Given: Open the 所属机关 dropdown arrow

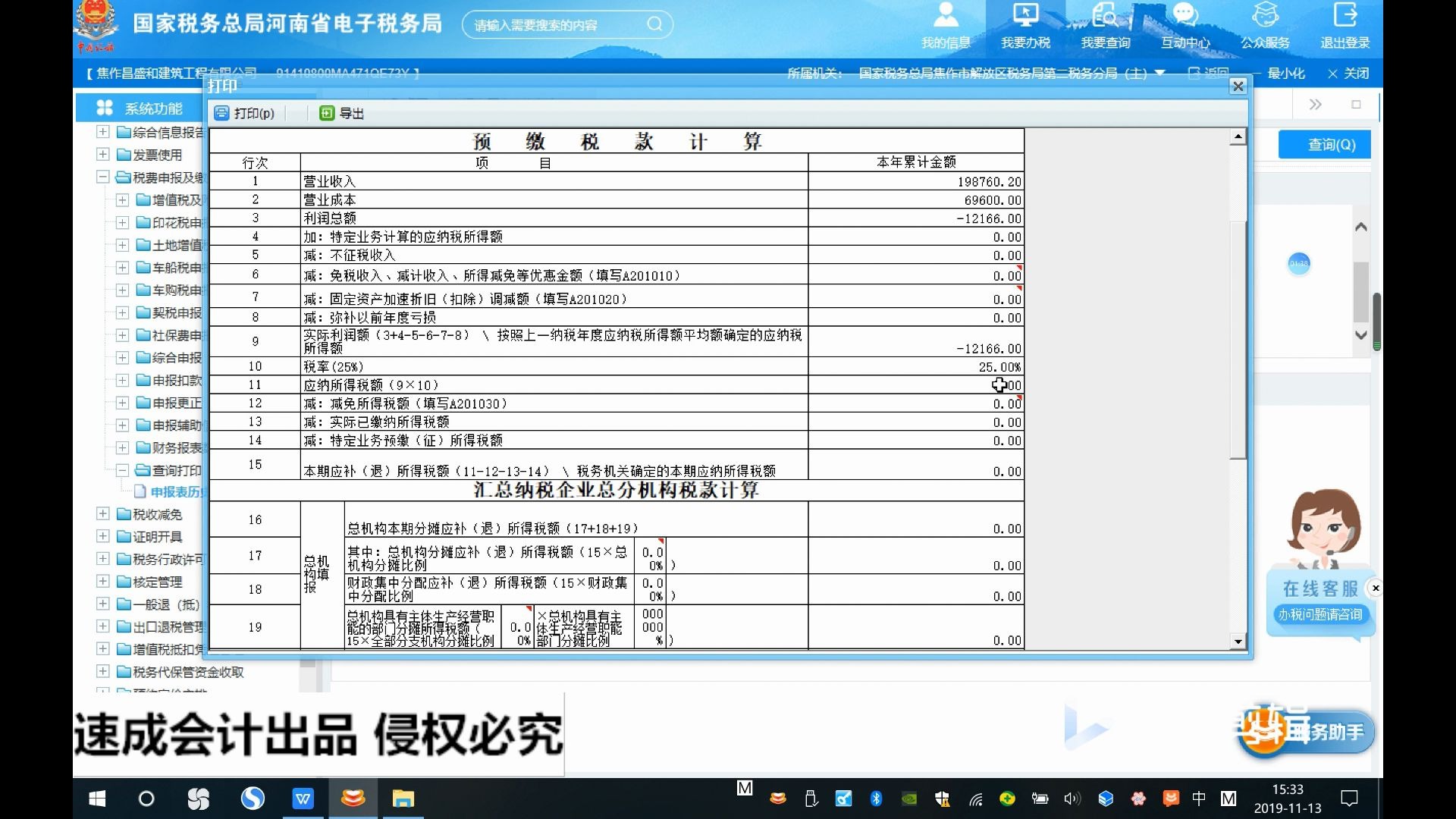Looking at the screenshot, I should pyautogui.click(x=1159, y=74).
